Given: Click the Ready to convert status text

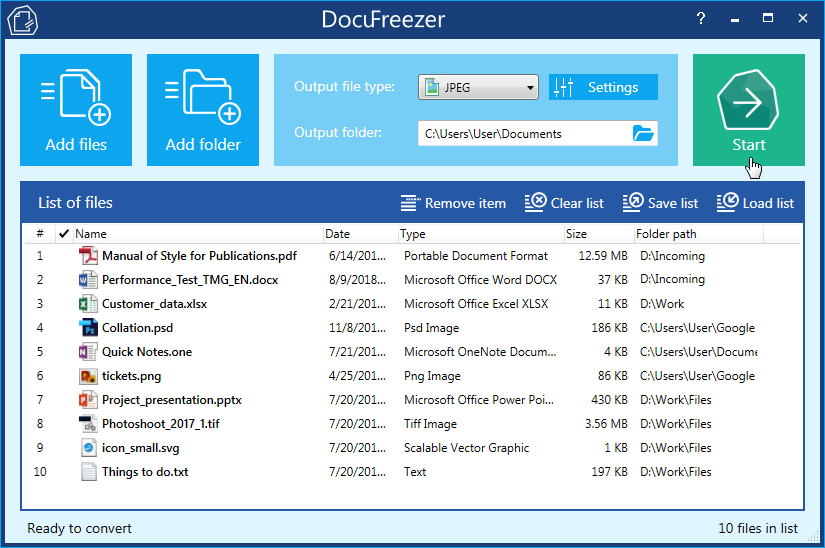Looking at the screenshot, I should click(79, 528).
